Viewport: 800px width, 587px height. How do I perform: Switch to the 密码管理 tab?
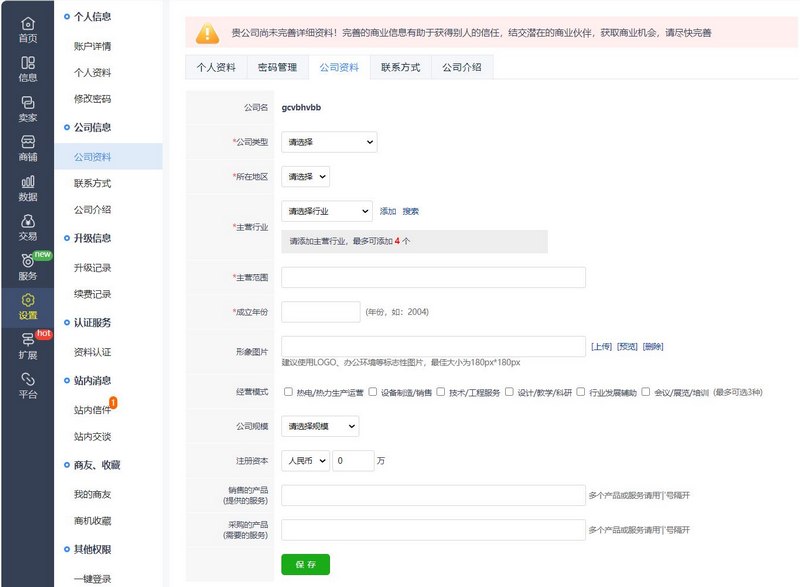click(277, 68)
